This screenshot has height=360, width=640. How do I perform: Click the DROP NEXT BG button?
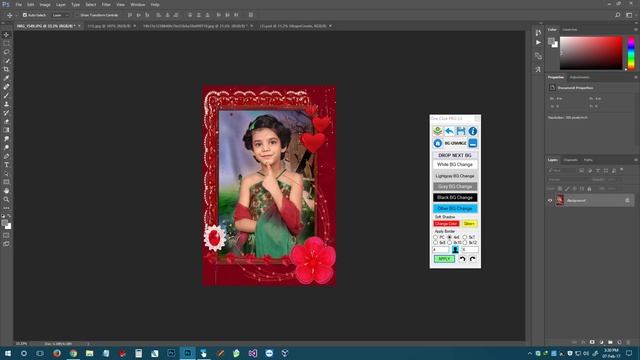point(455,156)
